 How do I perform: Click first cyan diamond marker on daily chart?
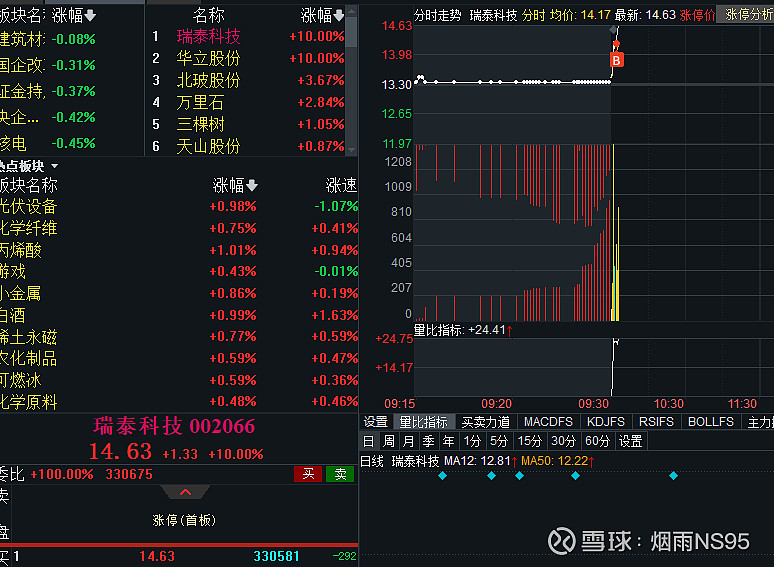442,476
